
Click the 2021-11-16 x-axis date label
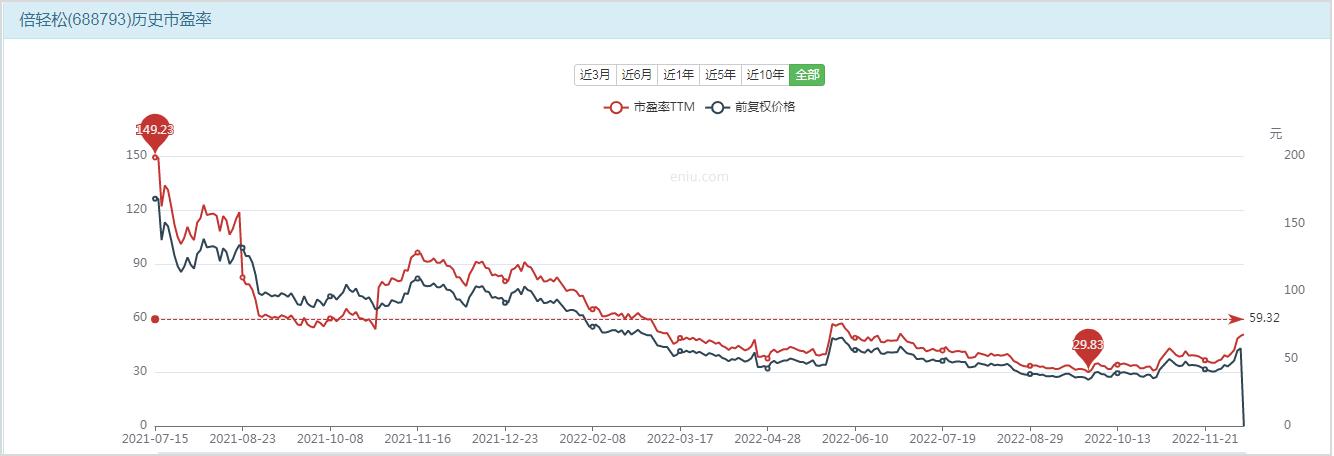coord(417,438)
